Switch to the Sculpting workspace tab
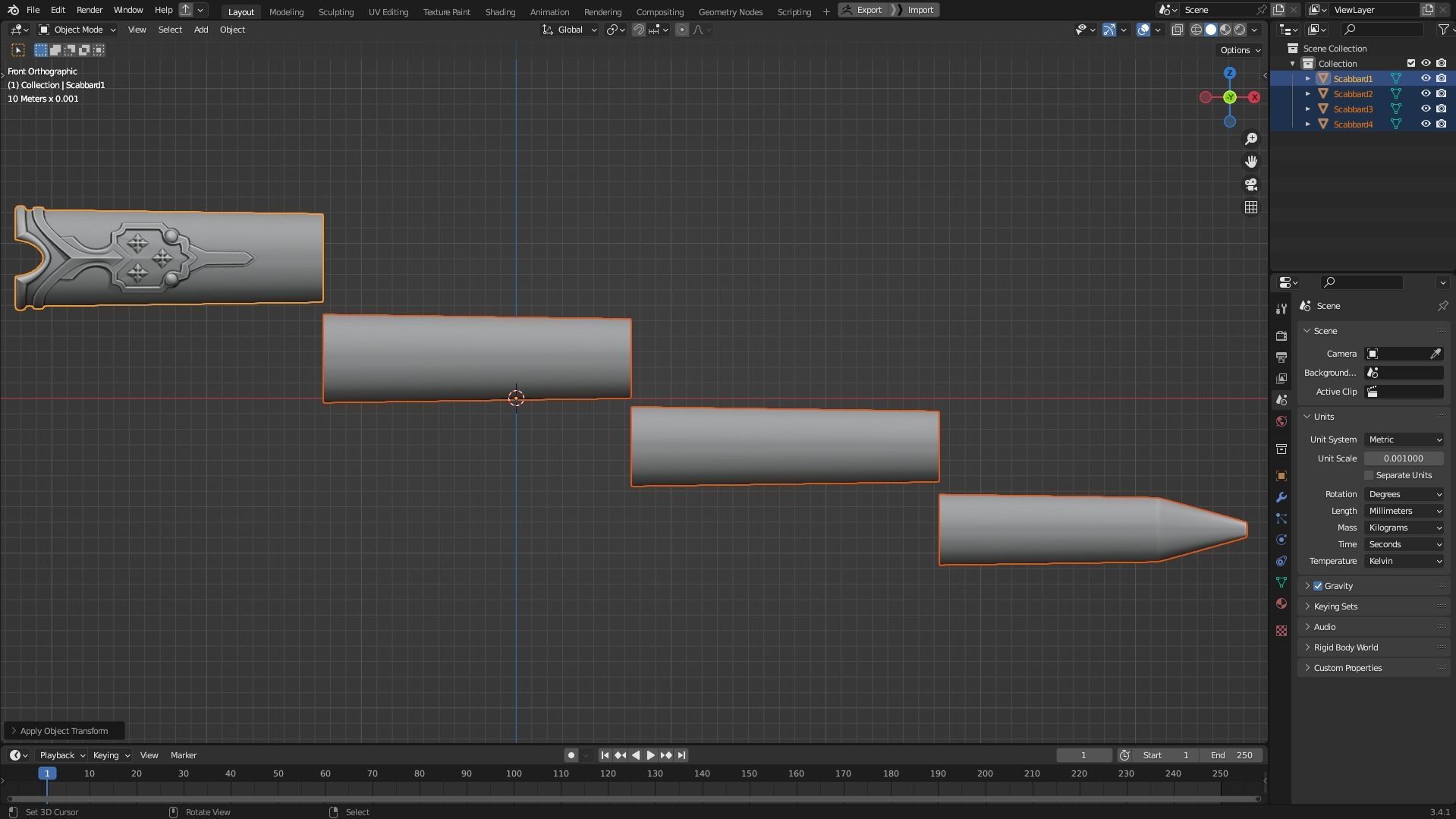 pos(335,11)
